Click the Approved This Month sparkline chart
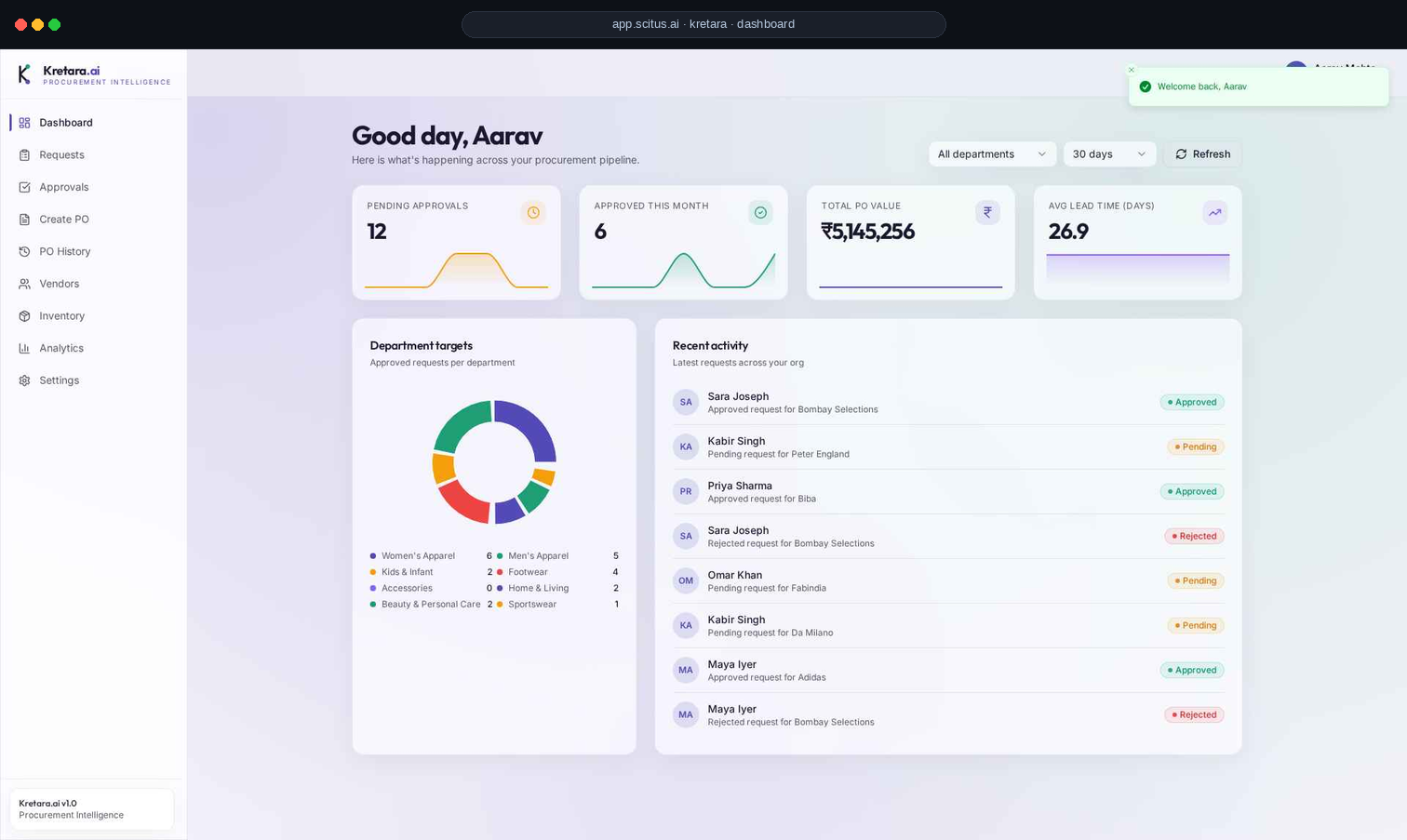The image size is (1407, 840). click(683, 270)
